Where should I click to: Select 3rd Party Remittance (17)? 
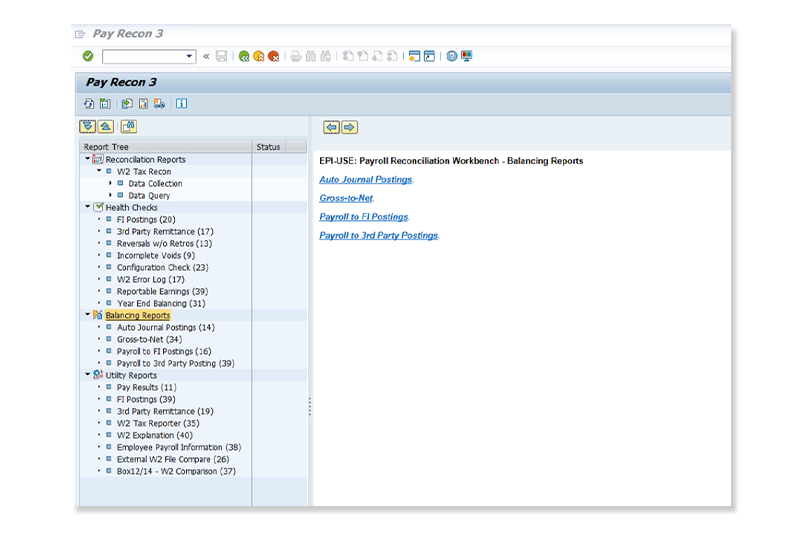click(165, 232)
